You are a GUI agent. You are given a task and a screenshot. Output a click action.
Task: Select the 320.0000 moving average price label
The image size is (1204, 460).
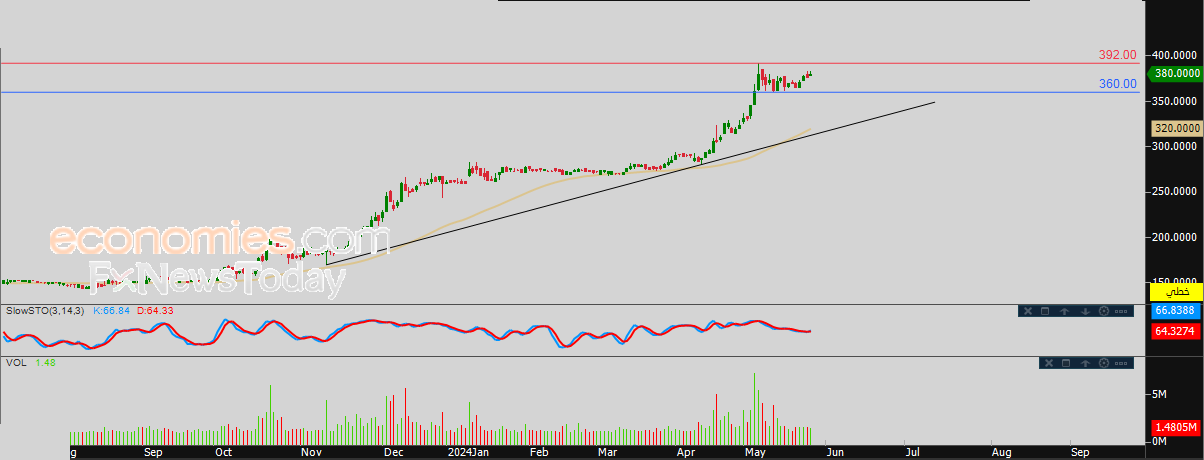point(1176,128)
